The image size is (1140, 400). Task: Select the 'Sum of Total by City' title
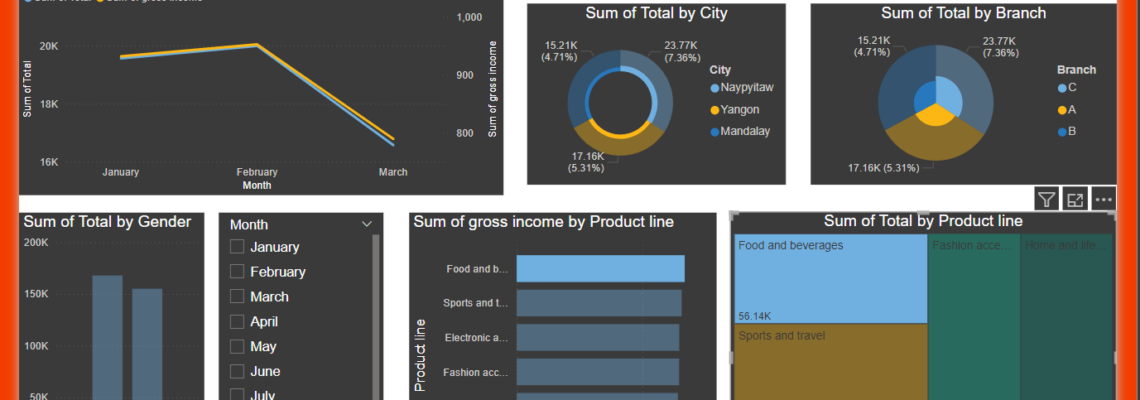[657, 13]
